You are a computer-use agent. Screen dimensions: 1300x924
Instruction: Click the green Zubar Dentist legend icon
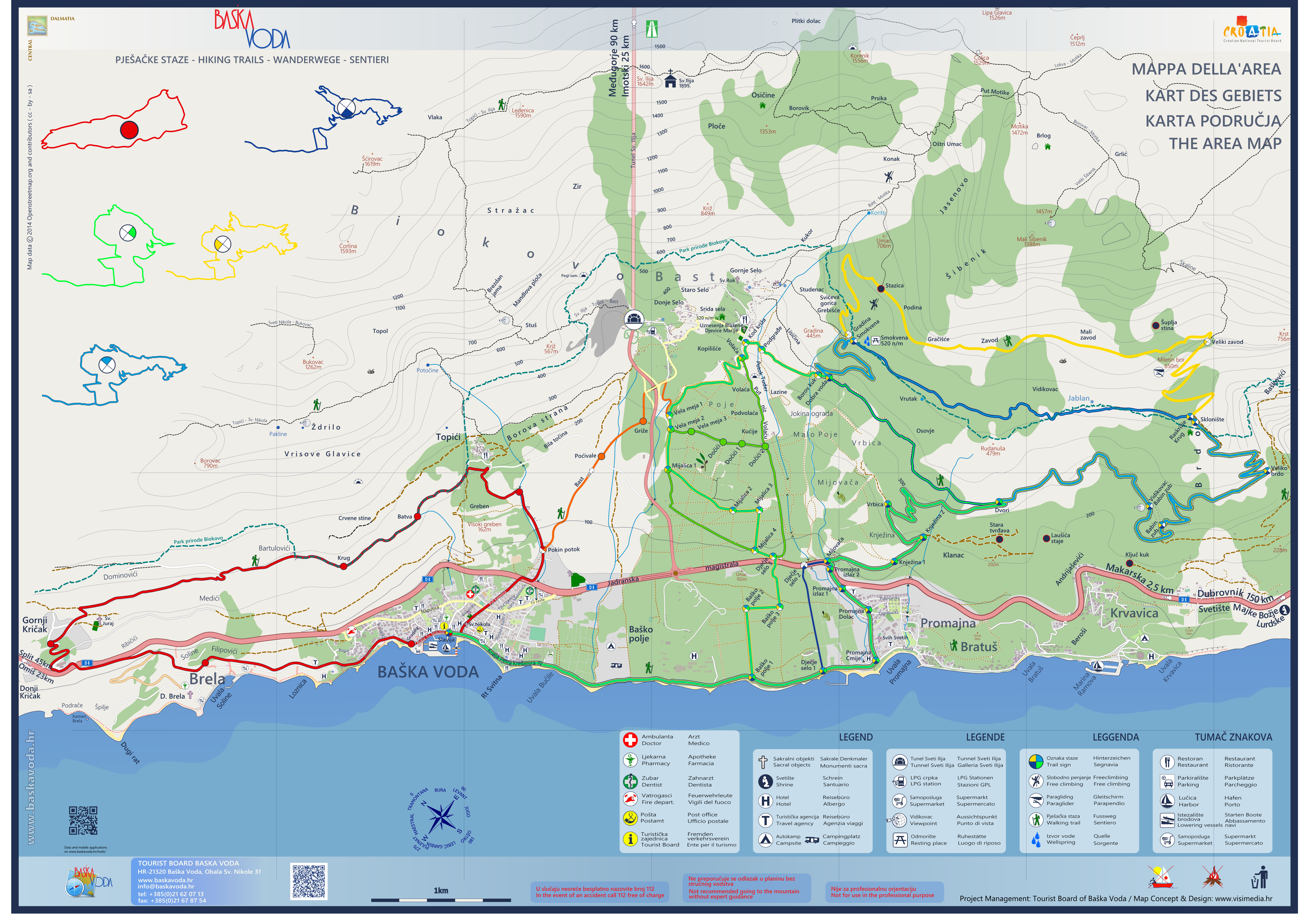click(x=630, y=781)
